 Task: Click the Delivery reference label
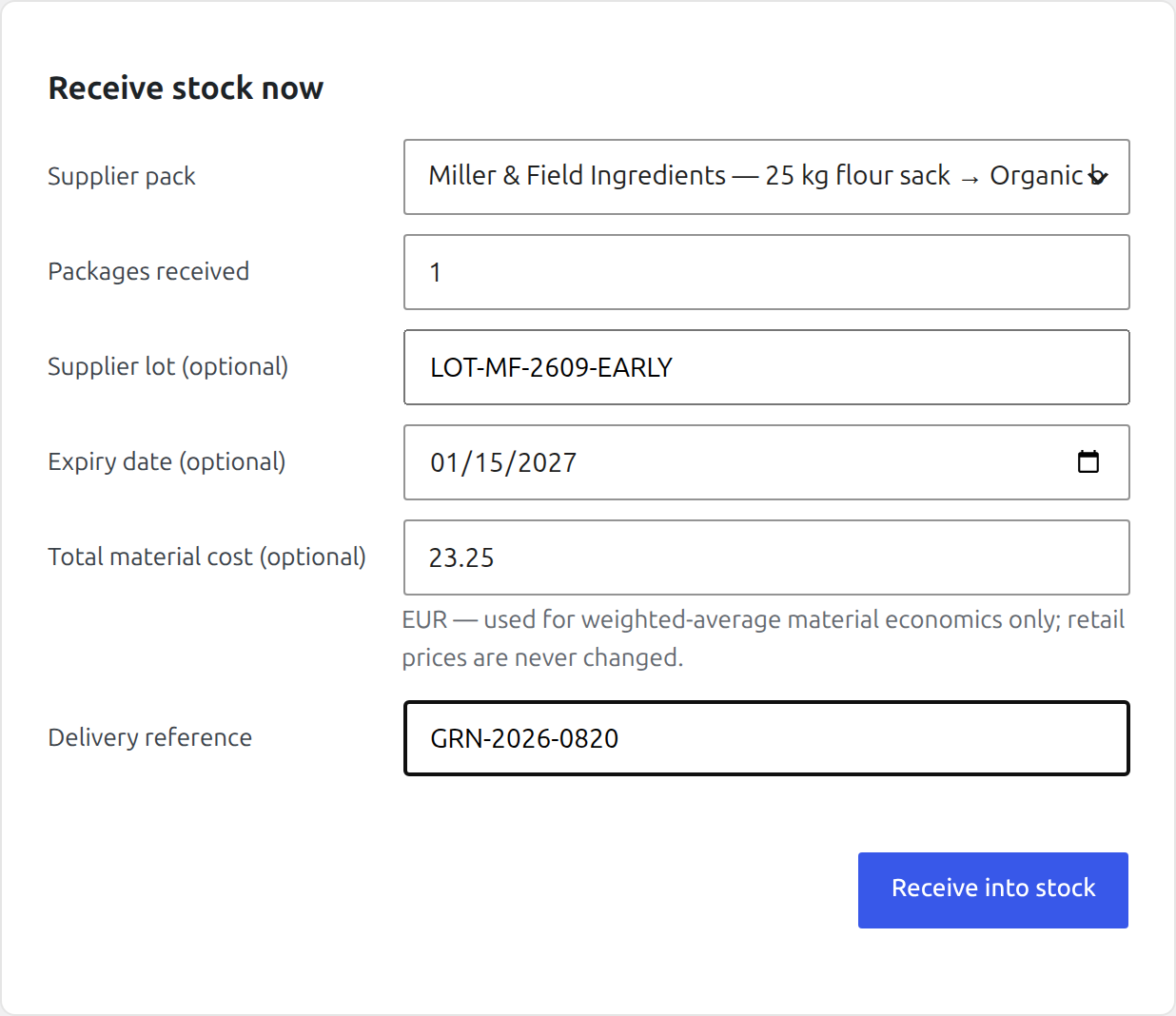pos(150,738)
